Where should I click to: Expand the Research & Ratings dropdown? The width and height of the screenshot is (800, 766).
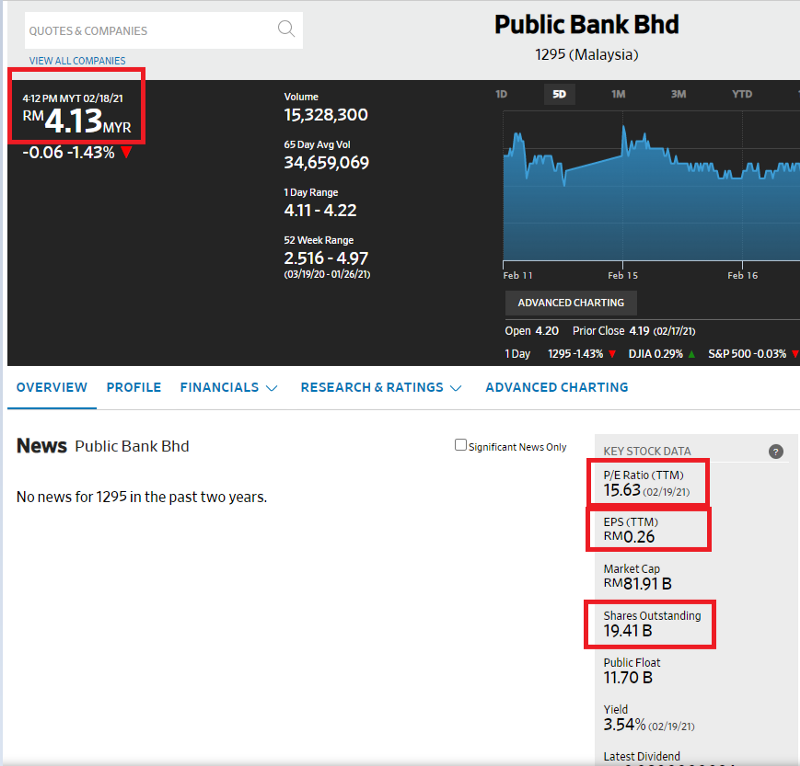[381, 387]
